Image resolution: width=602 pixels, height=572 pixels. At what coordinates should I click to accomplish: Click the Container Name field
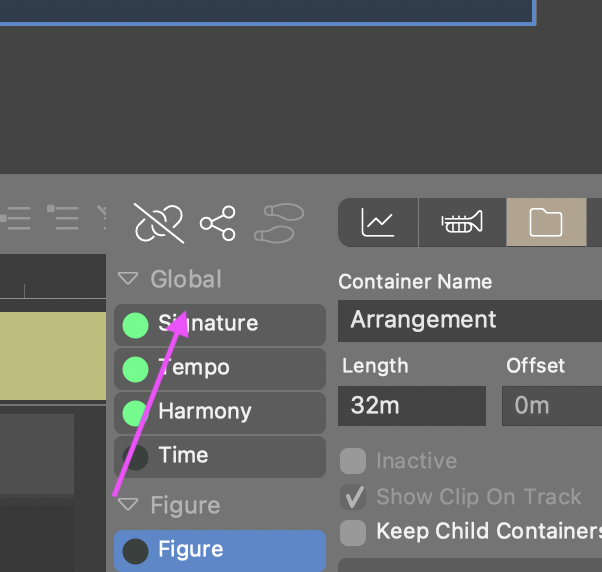coord(470,321)
